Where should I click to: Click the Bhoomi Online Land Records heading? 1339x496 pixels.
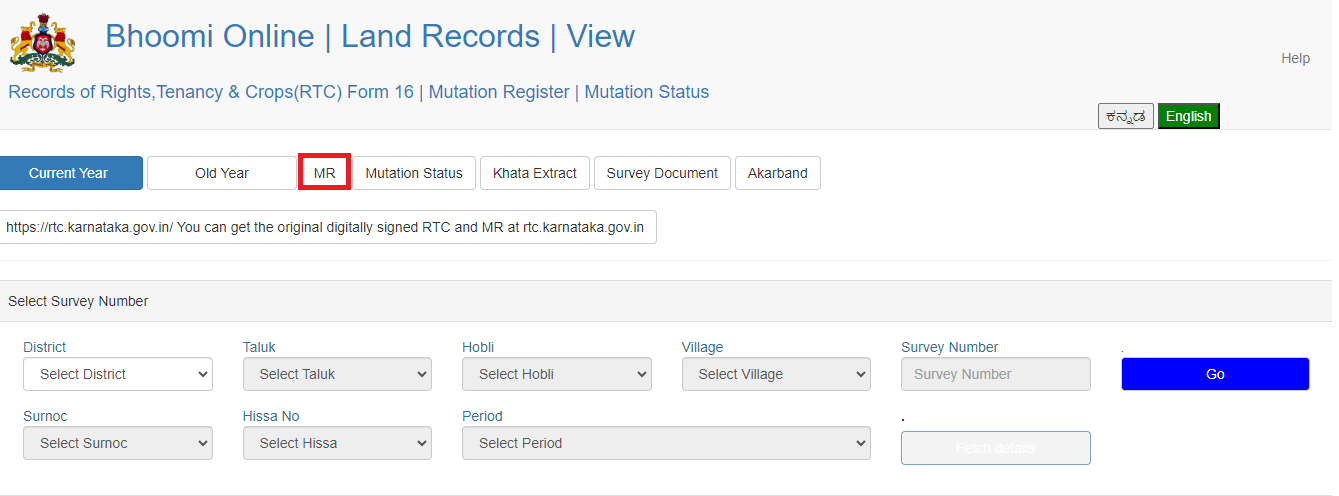370,37
